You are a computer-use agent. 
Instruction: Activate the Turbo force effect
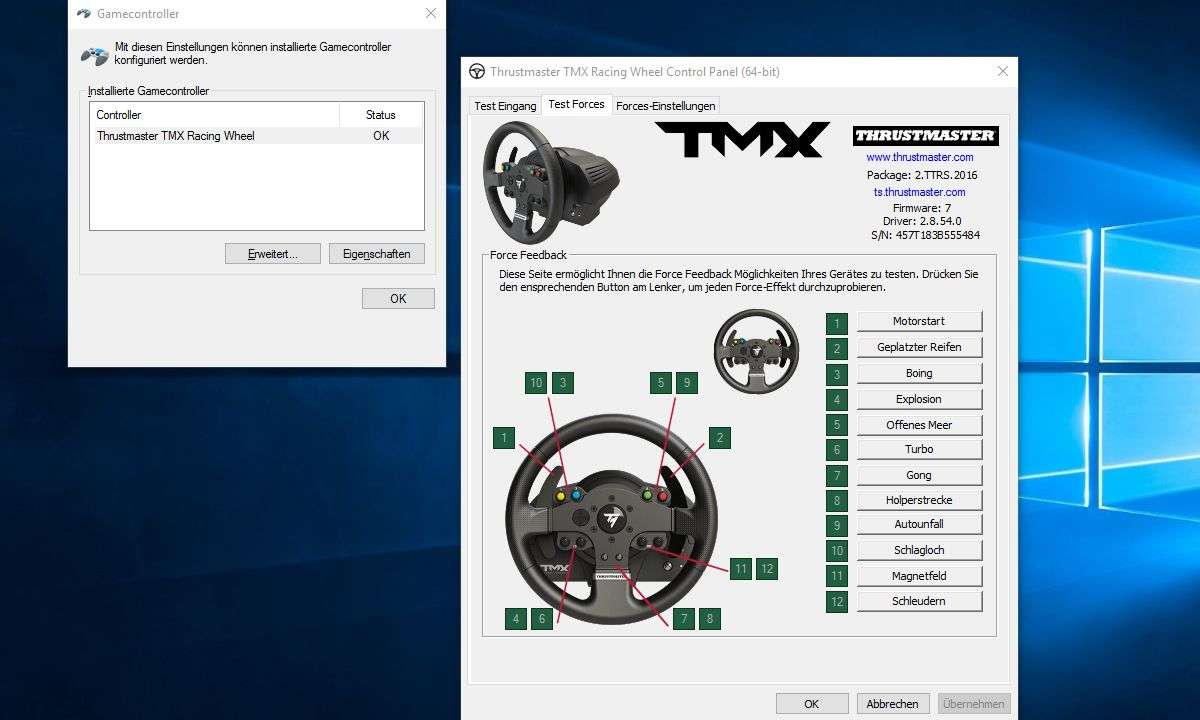click(919, 450)
